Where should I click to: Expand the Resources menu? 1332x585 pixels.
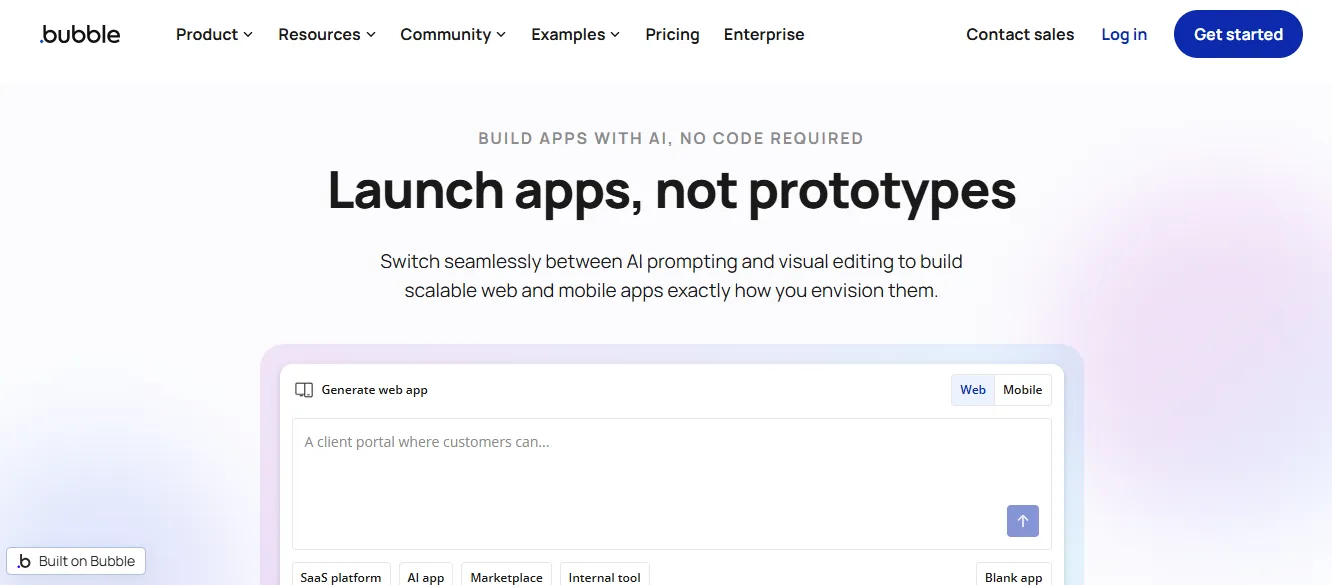(327, 35)
